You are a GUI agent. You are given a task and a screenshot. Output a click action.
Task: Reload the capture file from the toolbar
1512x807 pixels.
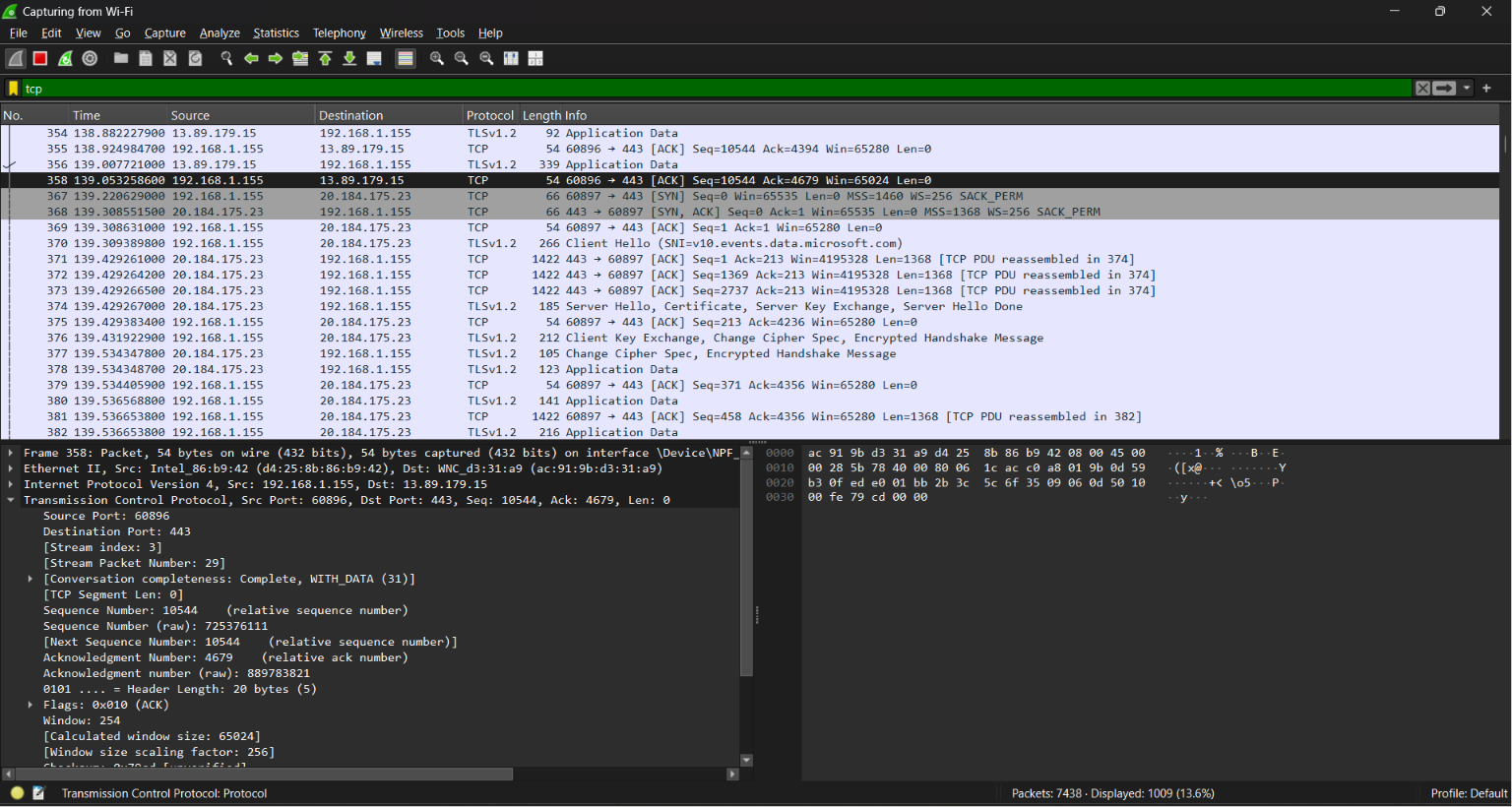[x=195, y=59]
